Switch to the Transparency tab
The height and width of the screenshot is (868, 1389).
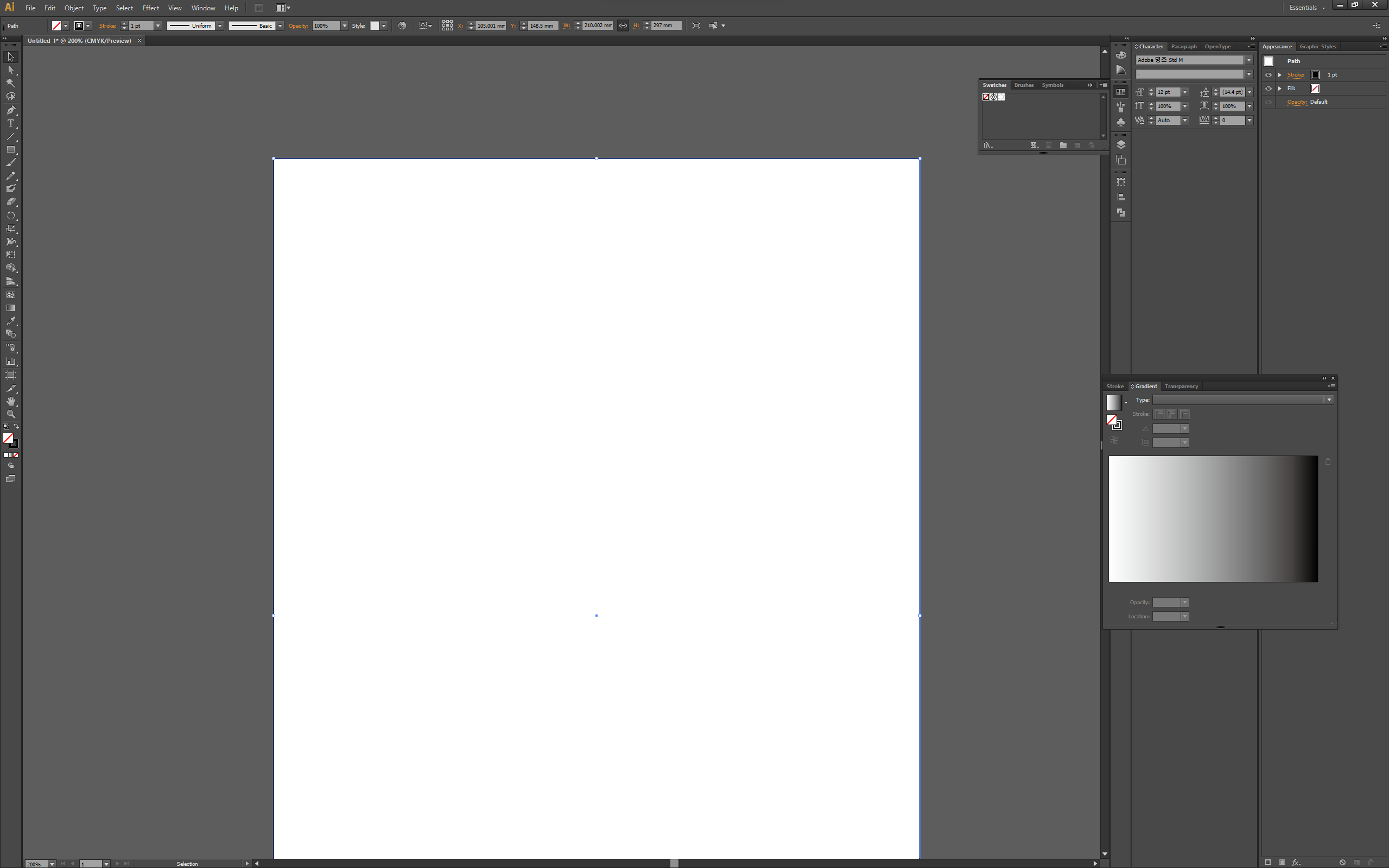pyautogui.click(x=1181, y=387)
